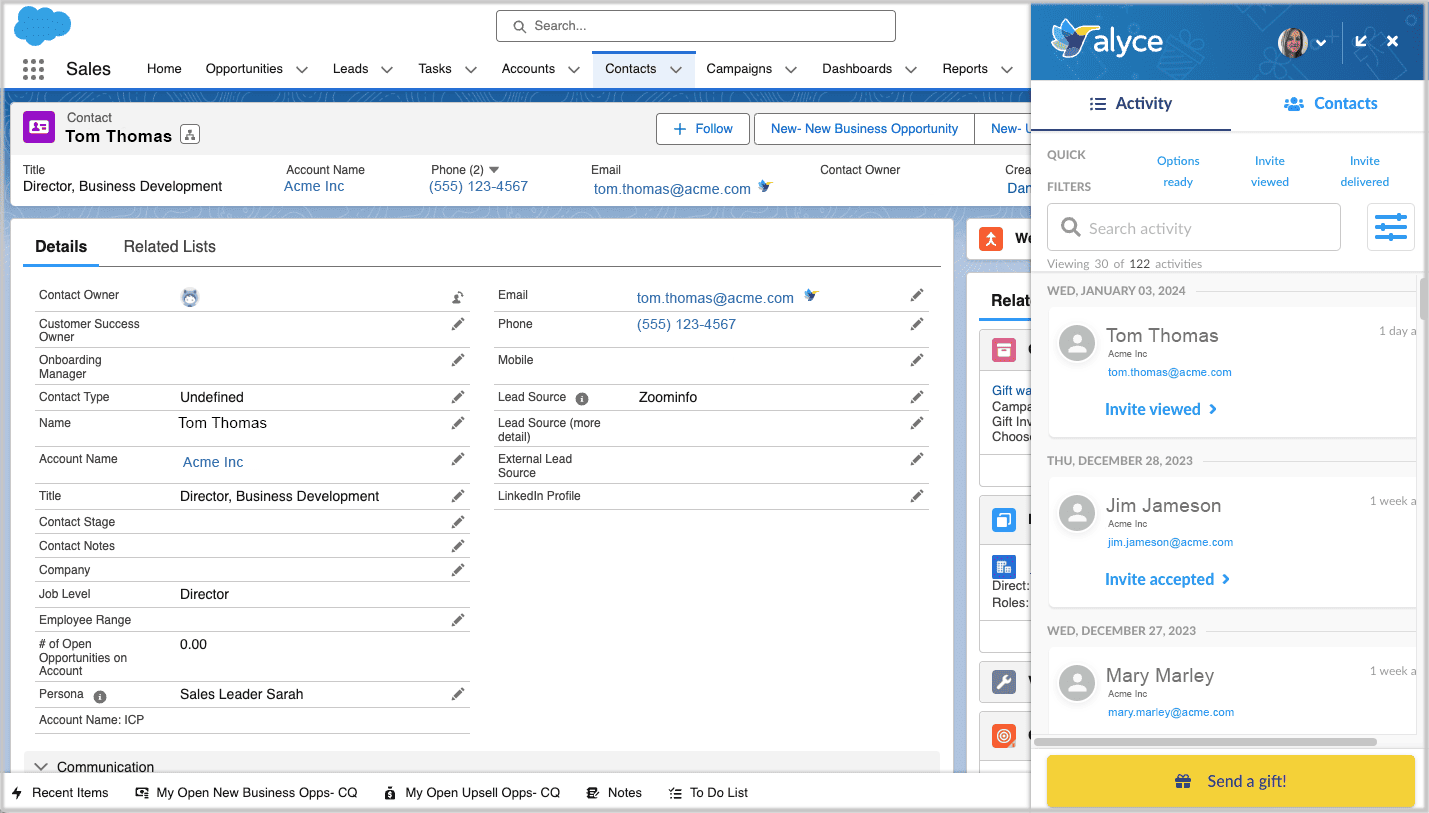Click the (555) 123-4567 phone link in Details
The width and height of the screenshot is (1429, 813).
coord(686,324)
